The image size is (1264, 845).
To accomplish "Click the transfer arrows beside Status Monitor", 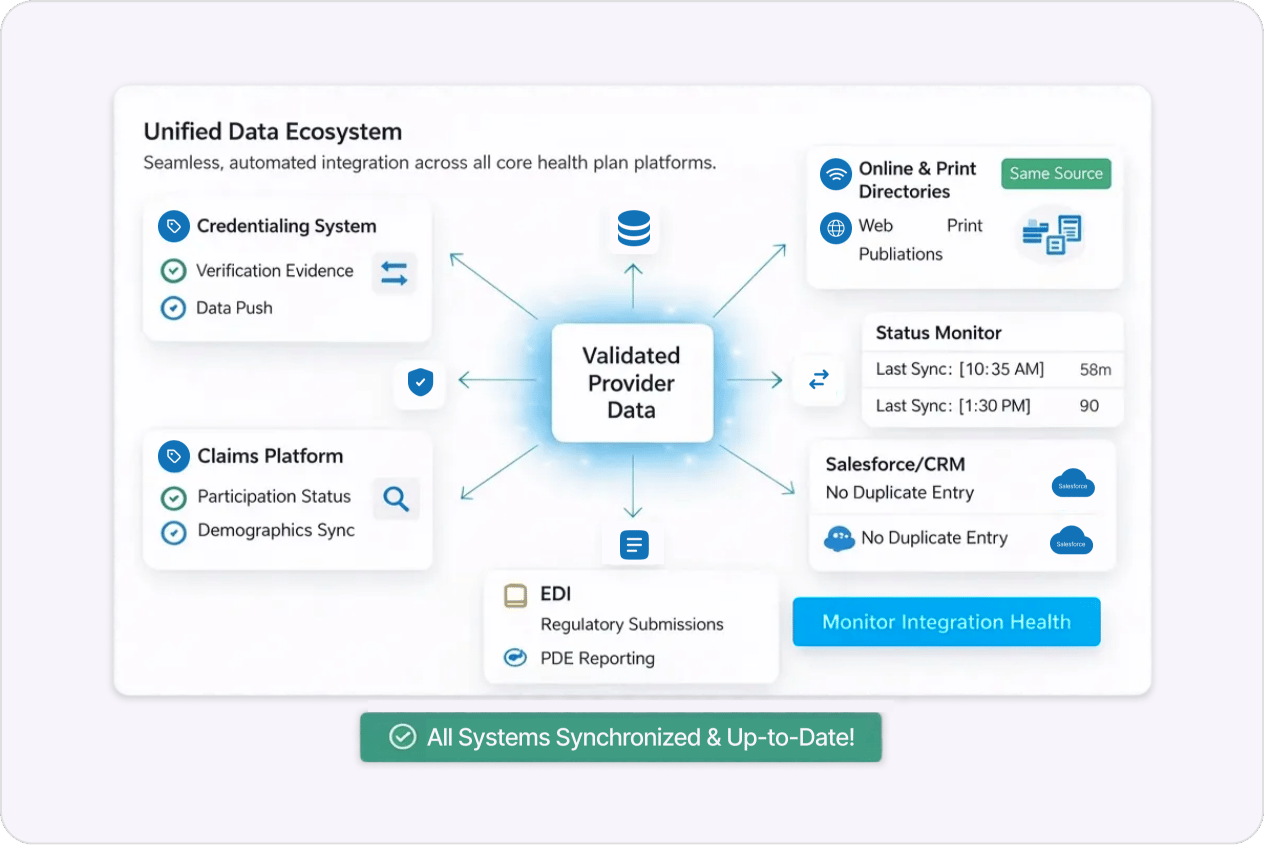I will [x=819, y=380].
